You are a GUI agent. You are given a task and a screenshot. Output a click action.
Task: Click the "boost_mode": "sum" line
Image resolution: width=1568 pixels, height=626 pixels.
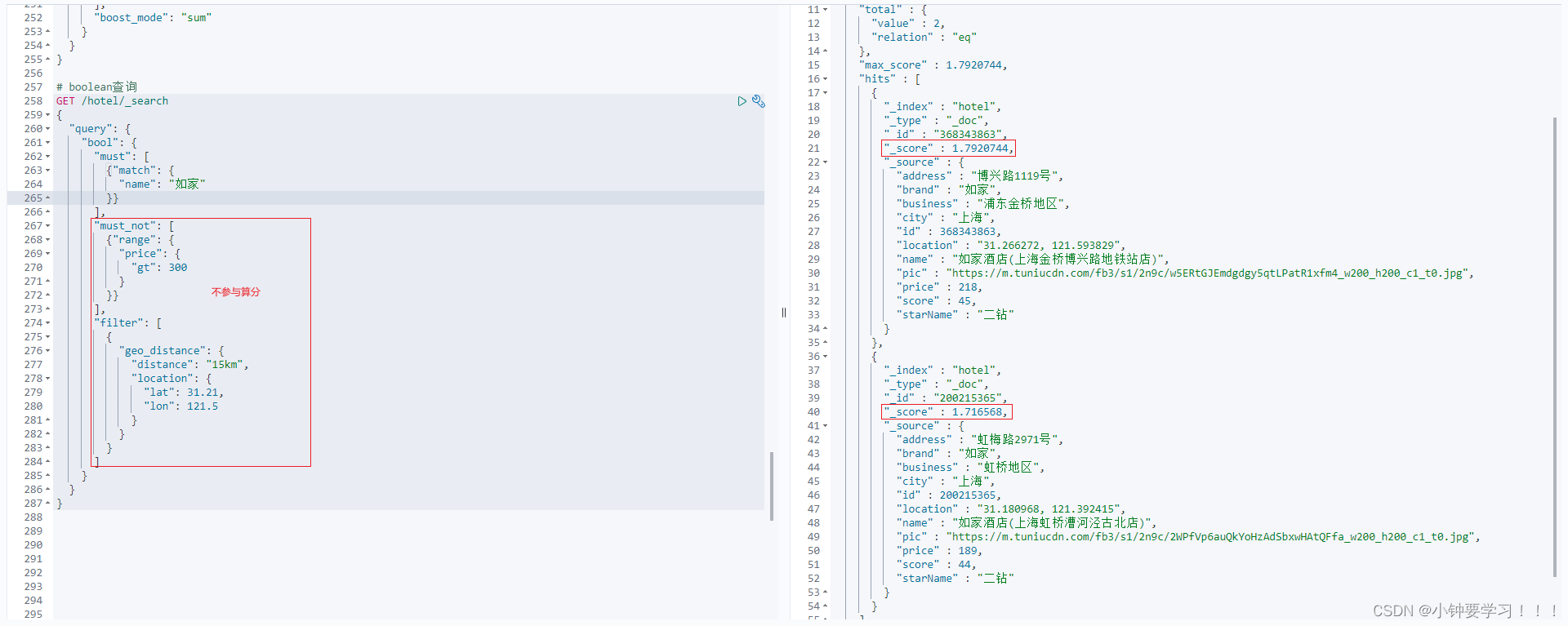(x=153, y=18)
